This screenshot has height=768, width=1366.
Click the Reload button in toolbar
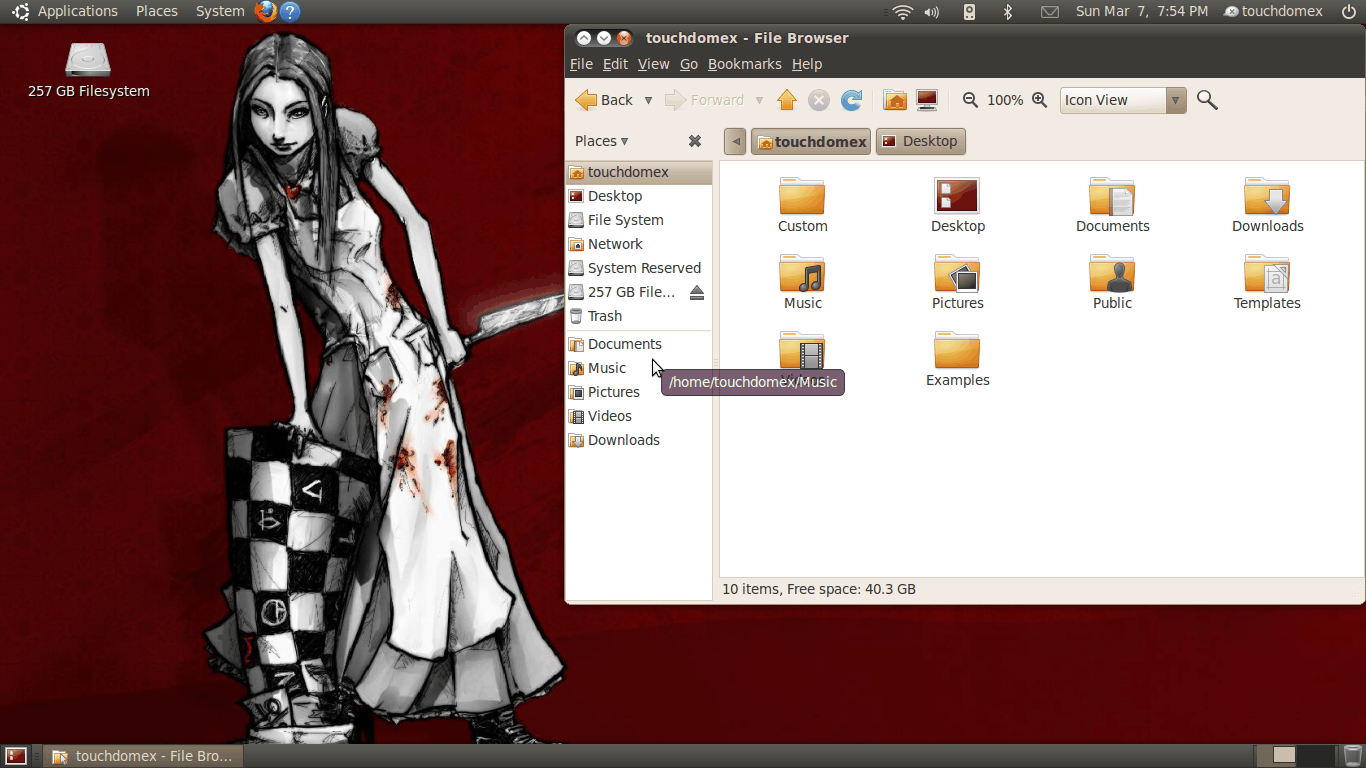[851, 100]
